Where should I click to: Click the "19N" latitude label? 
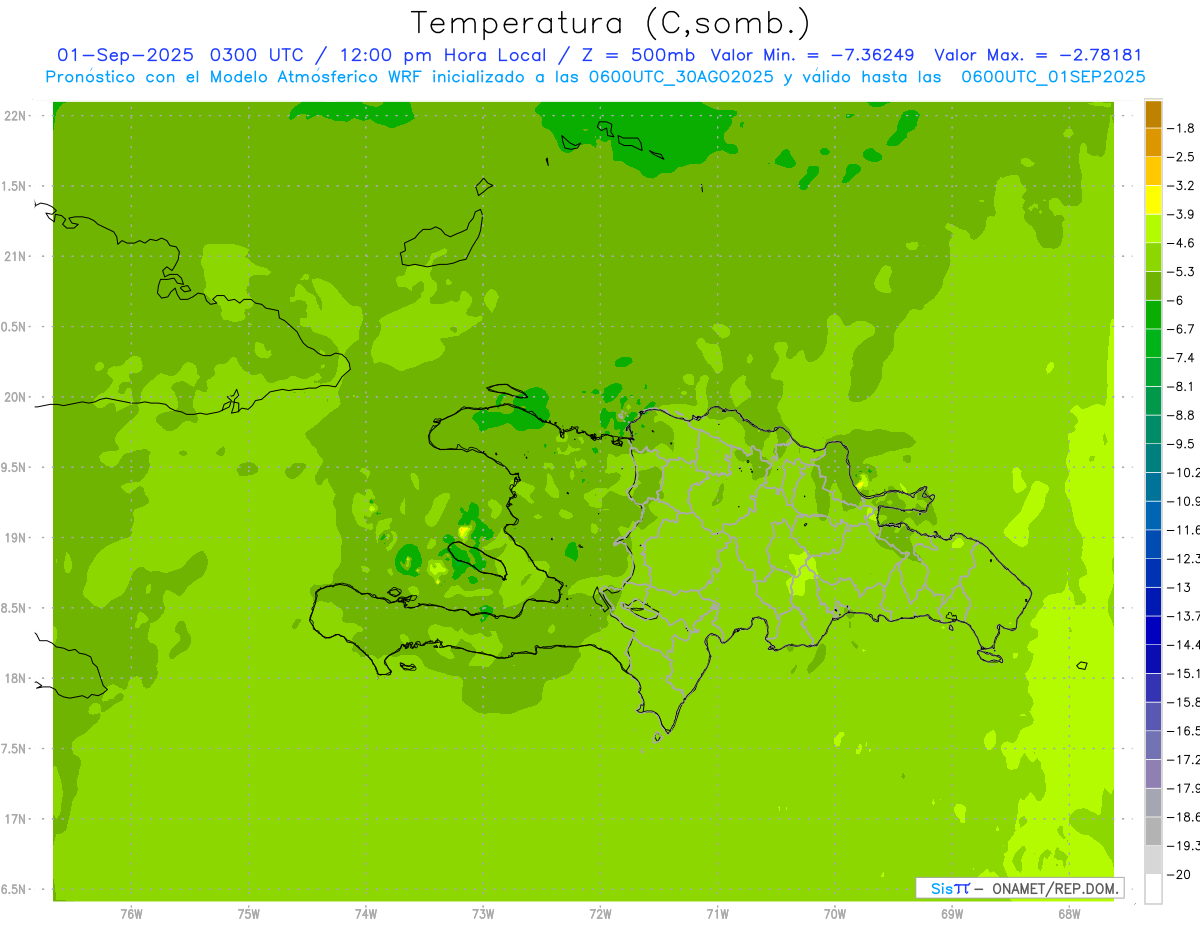click(x=14, y=538)
